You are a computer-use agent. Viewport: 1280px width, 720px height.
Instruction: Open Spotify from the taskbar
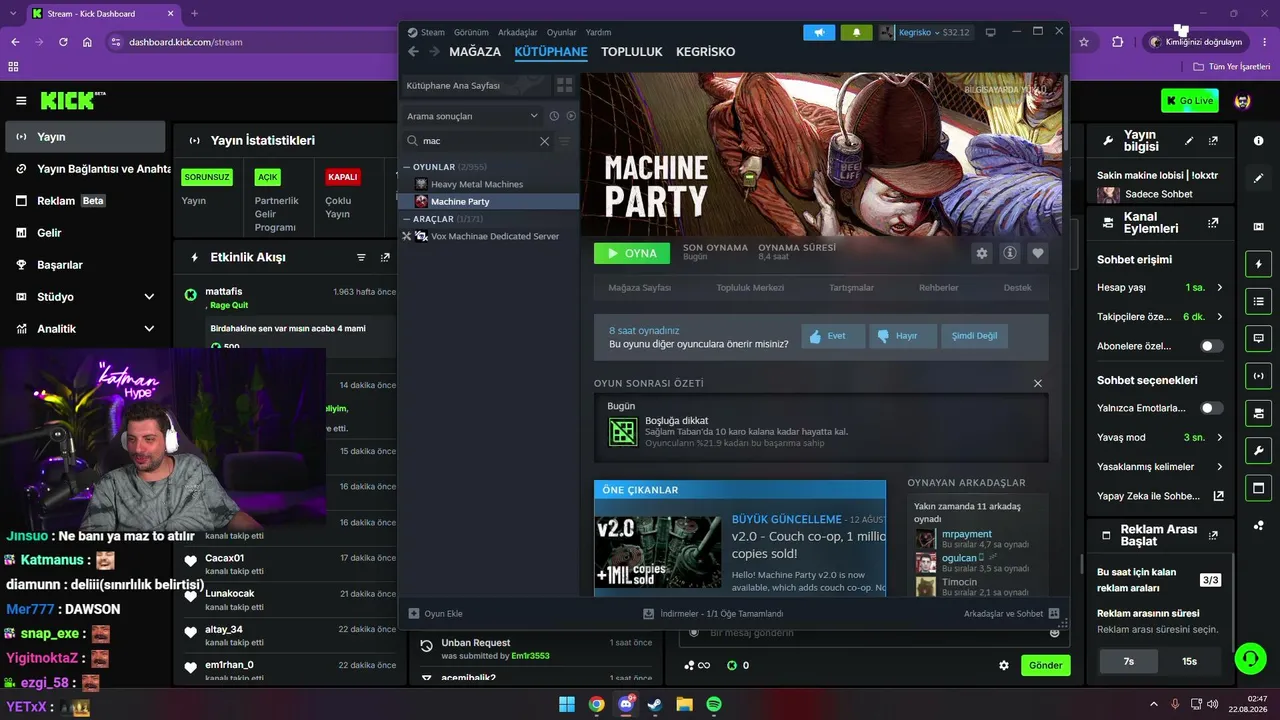(x=714, y=704)
